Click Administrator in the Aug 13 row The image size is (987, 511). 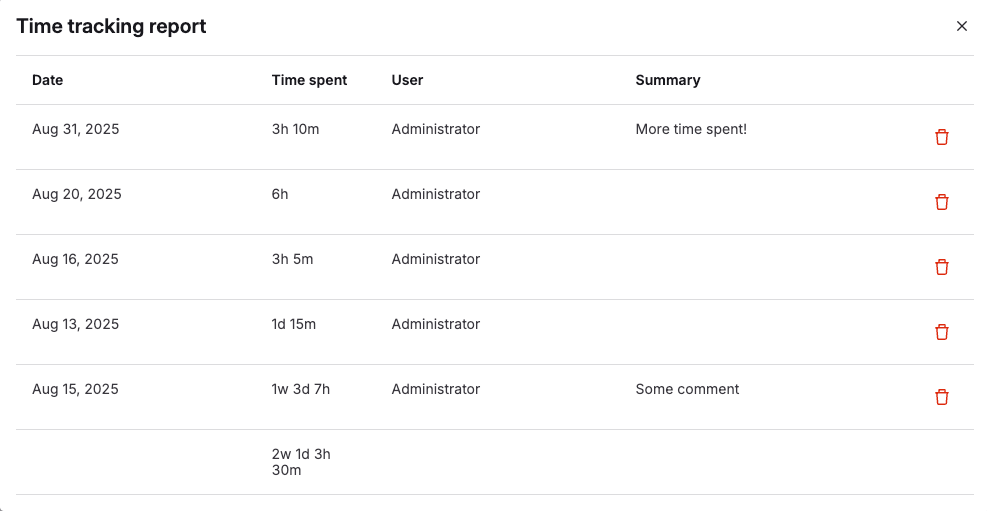(x=435, y=324)
